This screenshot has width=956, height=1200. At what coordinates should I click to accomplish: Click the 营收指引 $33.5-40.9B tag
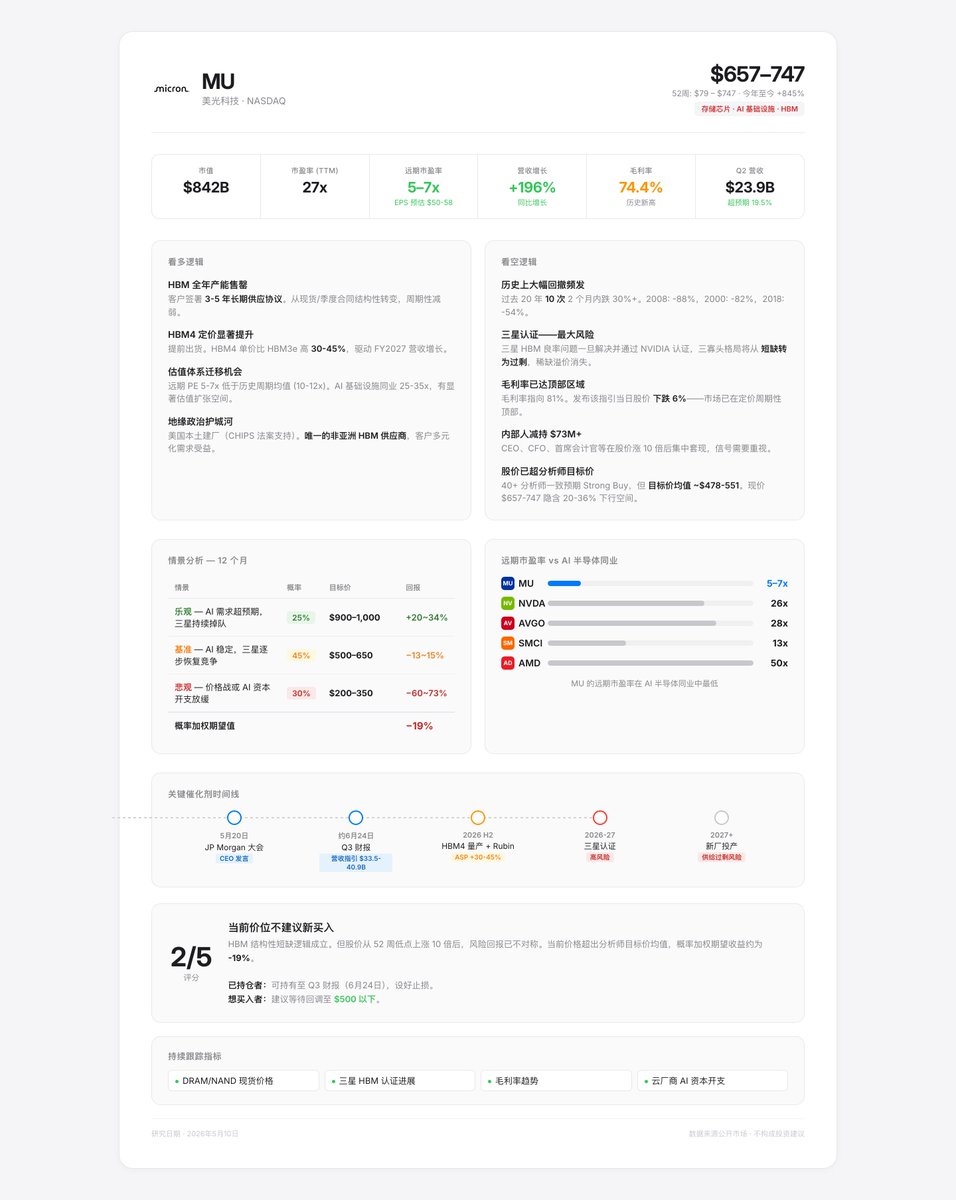356,863
